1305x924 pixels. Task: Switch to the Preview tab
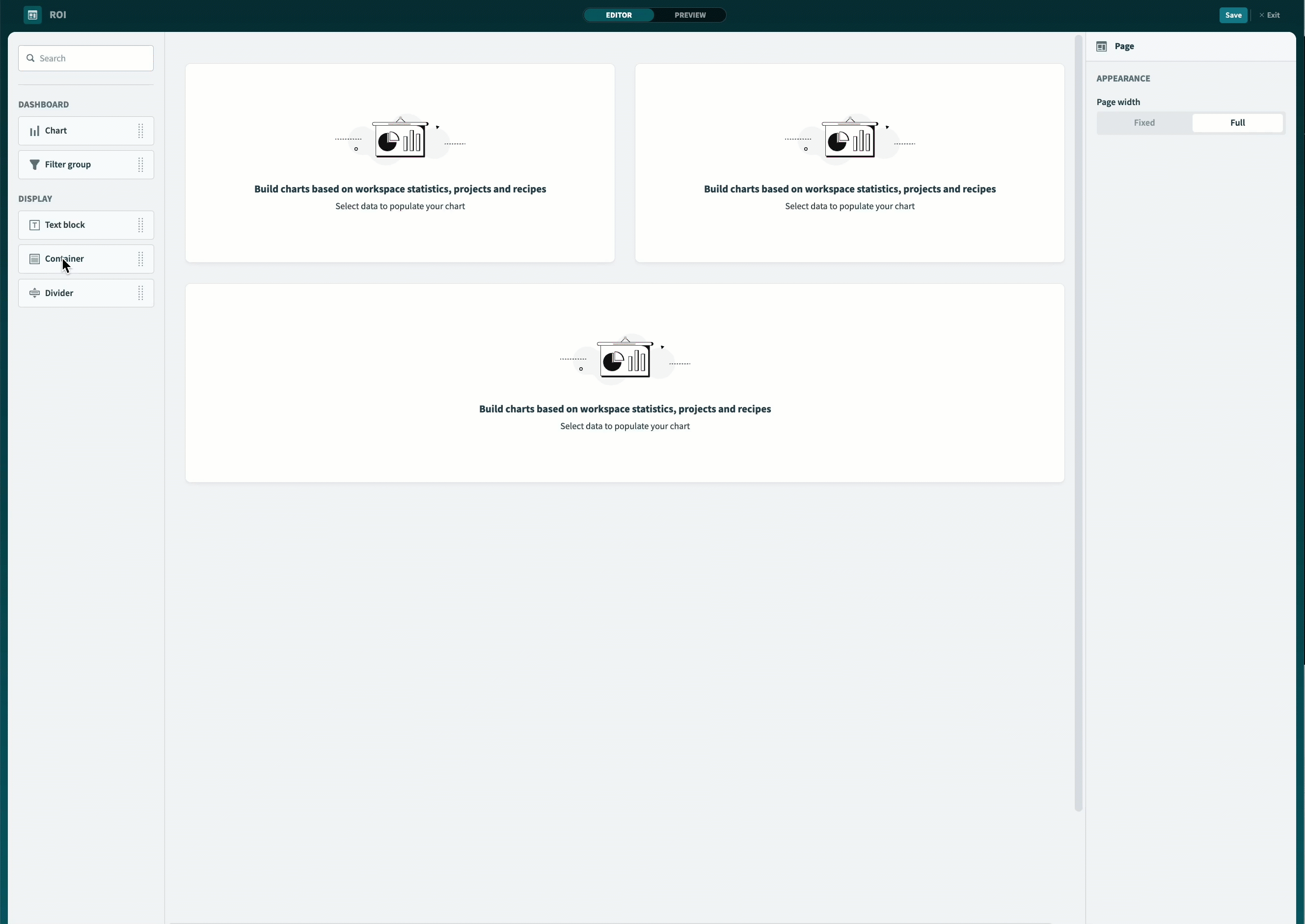coord(689,15)
